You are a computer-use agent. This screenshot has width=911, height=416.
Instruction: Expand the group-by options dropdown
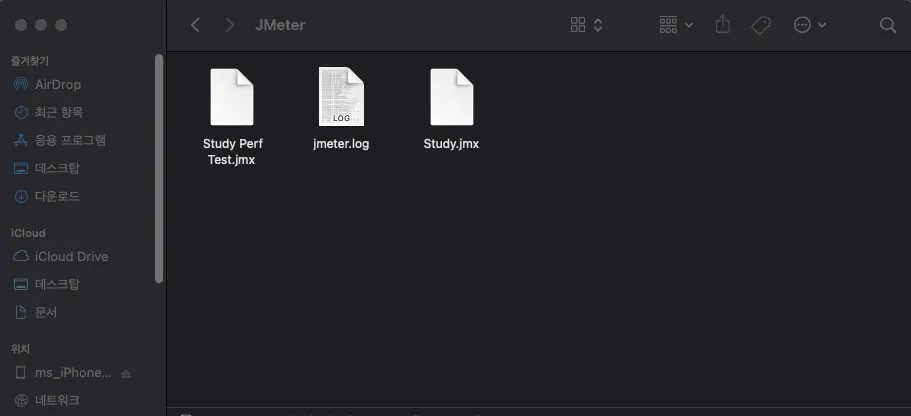[x=676, y=25]
